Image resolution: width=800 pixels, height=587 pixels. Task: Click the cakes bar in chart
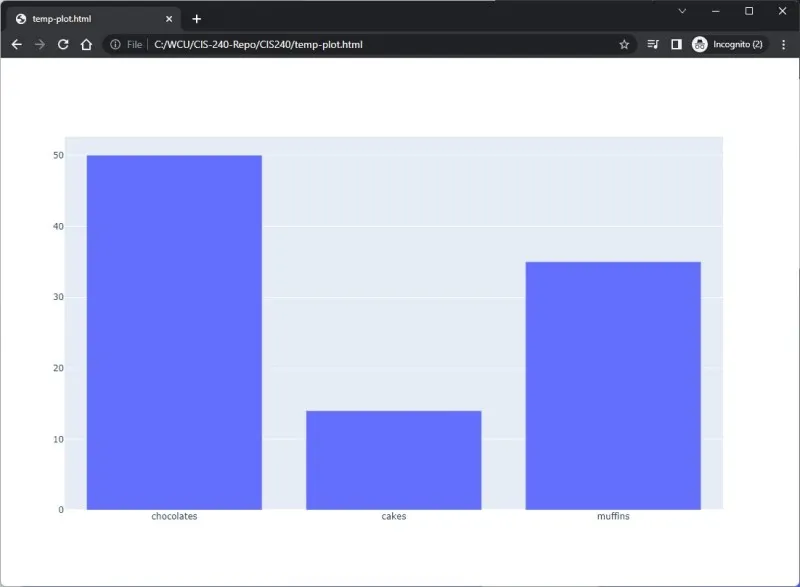point(393,460)
